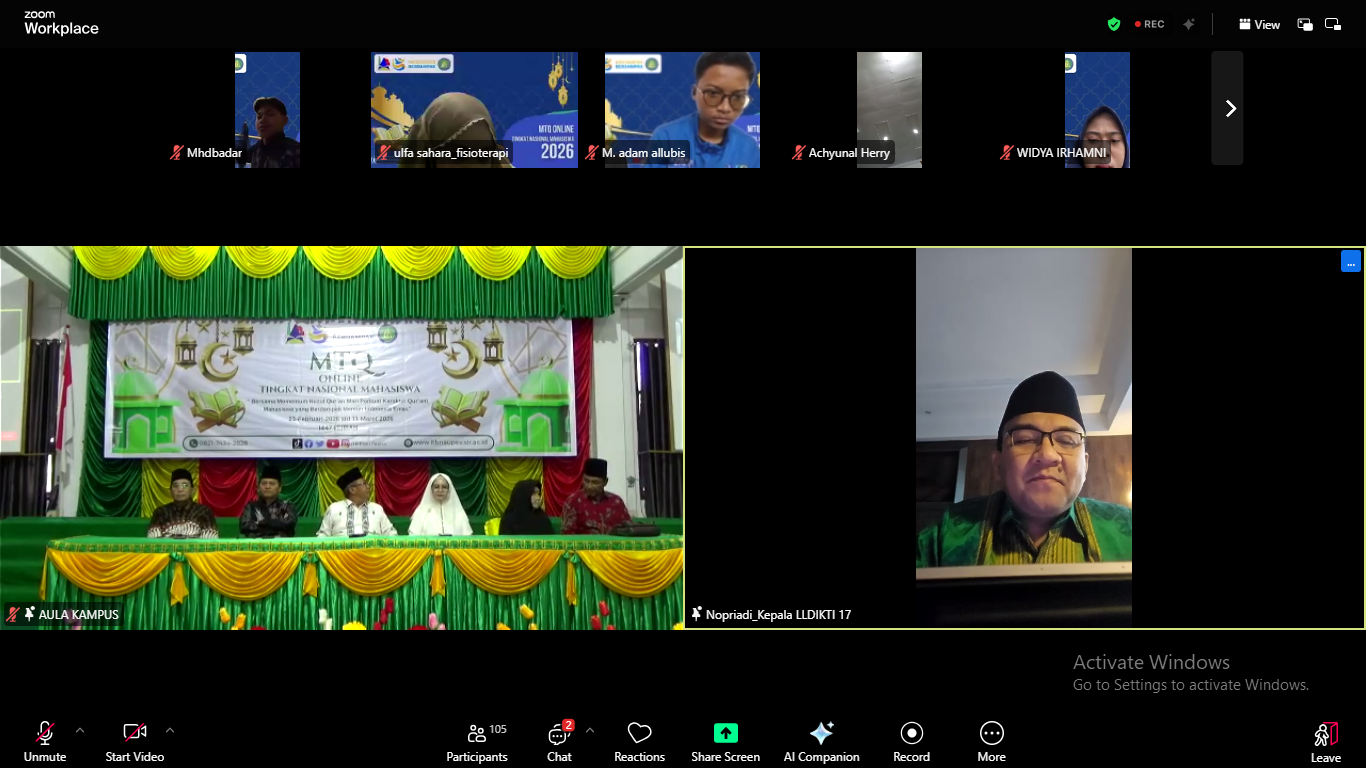Open AI Companion from bottom toolbar
This screenshot has height=772, width=1370.
pos(821,742)
